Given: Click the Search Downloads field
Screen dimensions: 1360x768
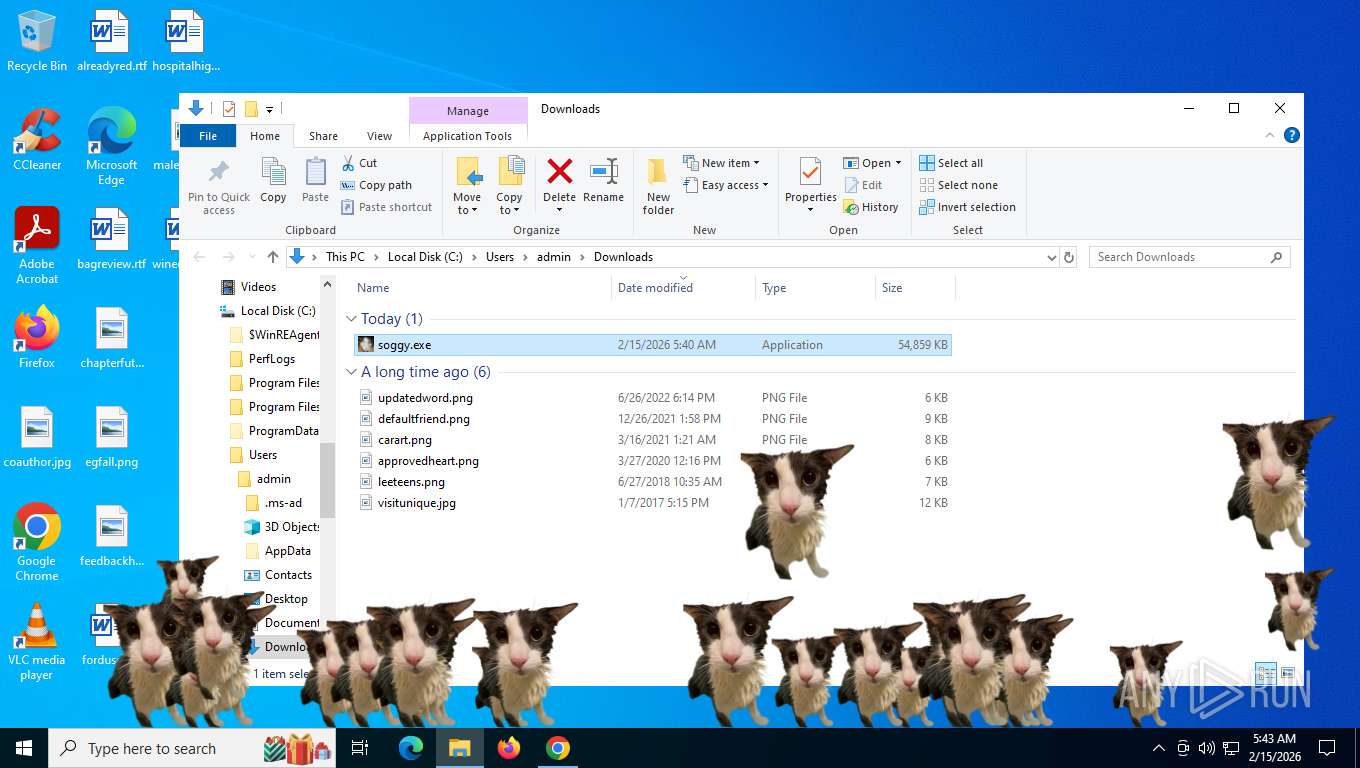Looking at the screenshot, I should 1189,257.
